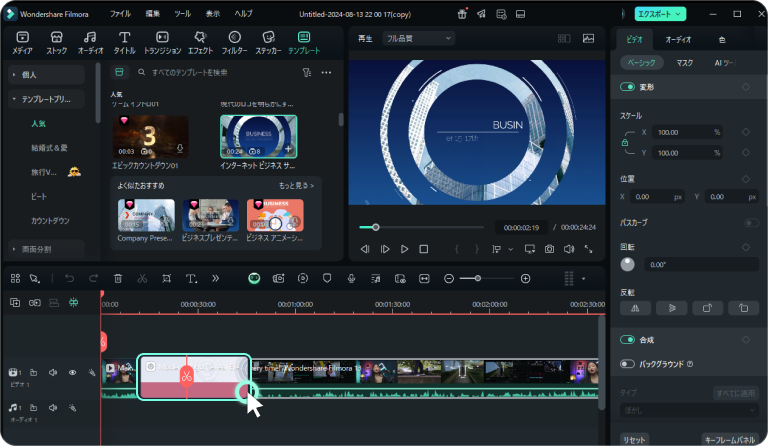Open the Filters (フィルター) tab
This screenshot has height=446, width=768.
(235, 43)
